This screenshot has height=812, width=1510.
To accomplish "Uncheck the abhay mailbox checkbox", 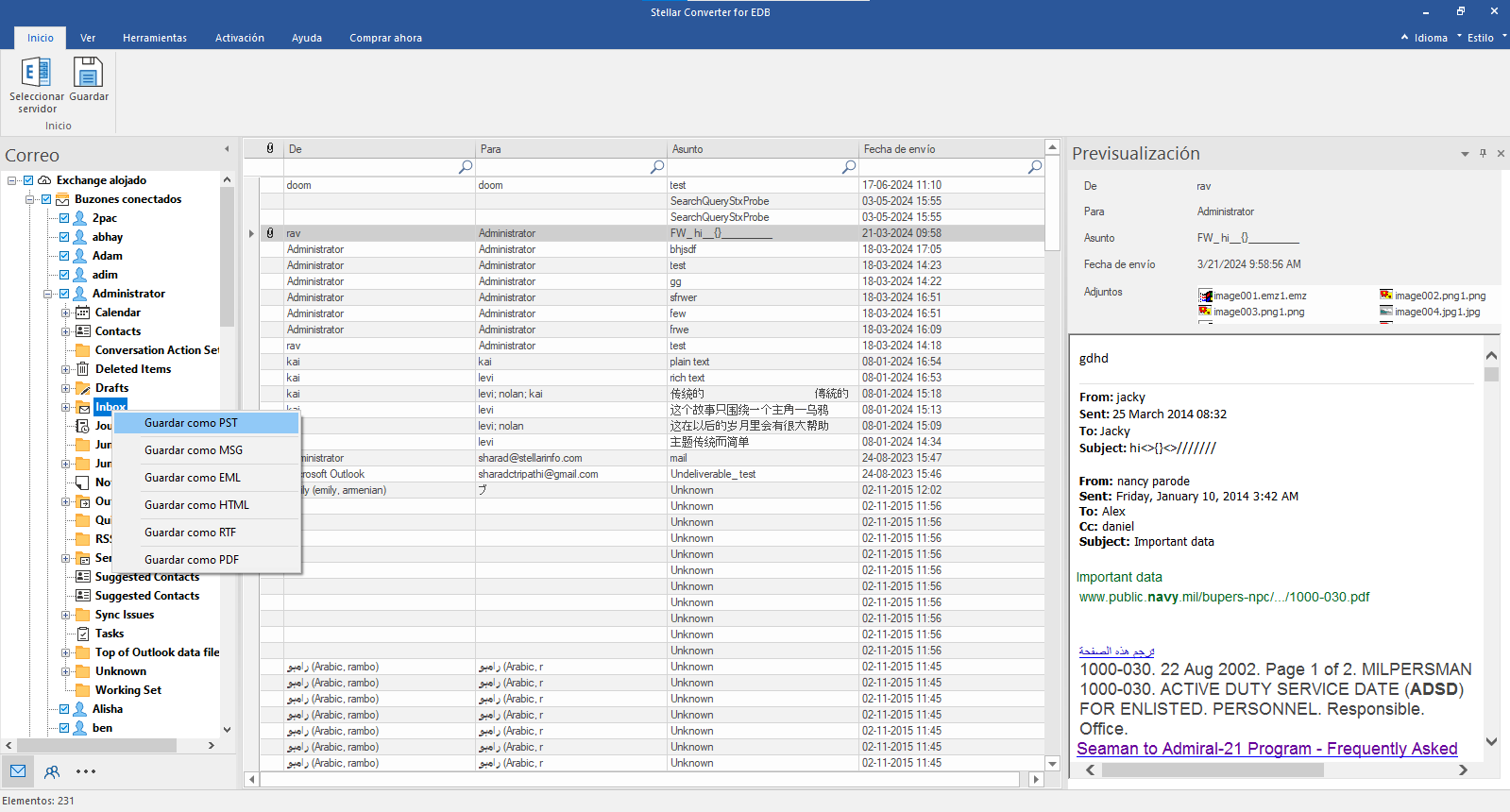I will tap(64, 237).
